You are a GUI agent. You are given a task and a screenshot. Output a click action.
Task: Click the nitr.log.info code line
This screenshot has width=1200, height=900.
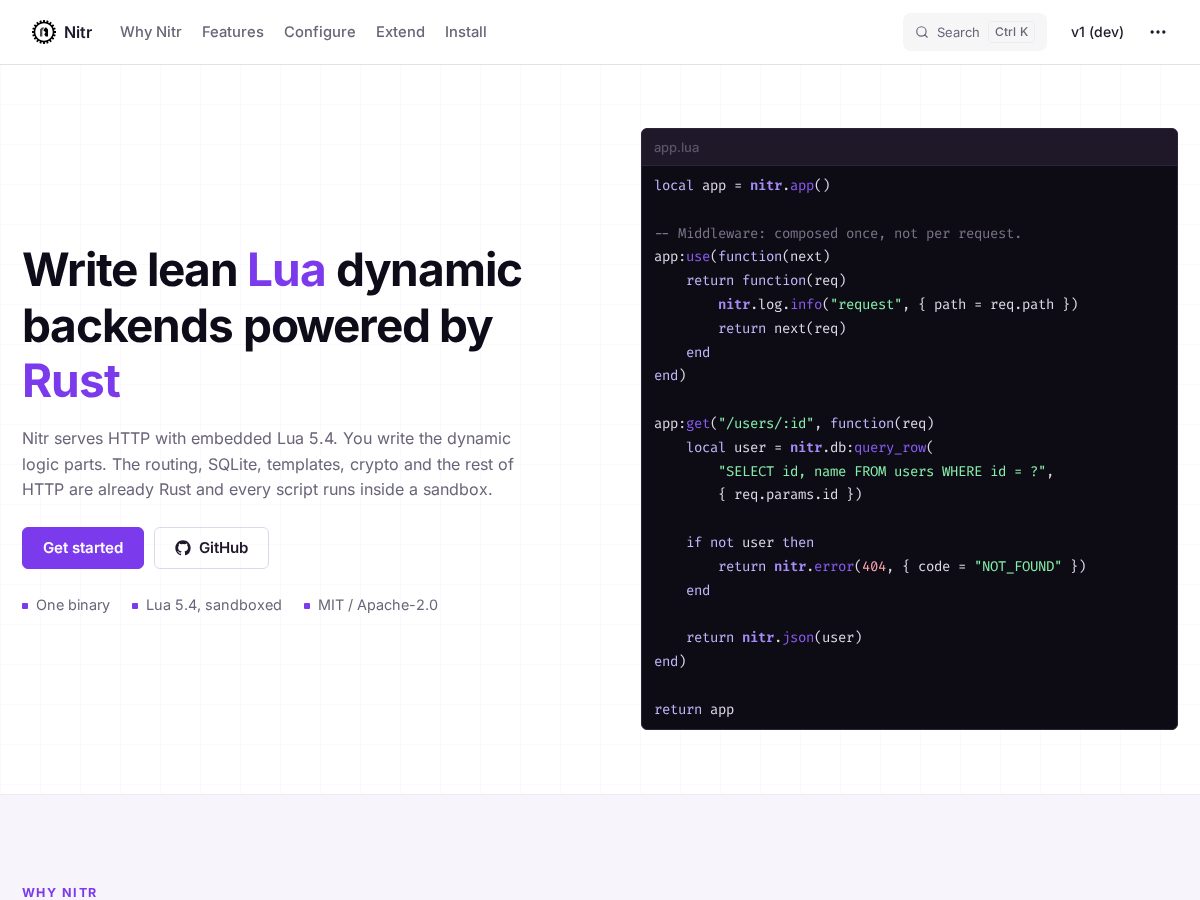[x=898, y=304]
